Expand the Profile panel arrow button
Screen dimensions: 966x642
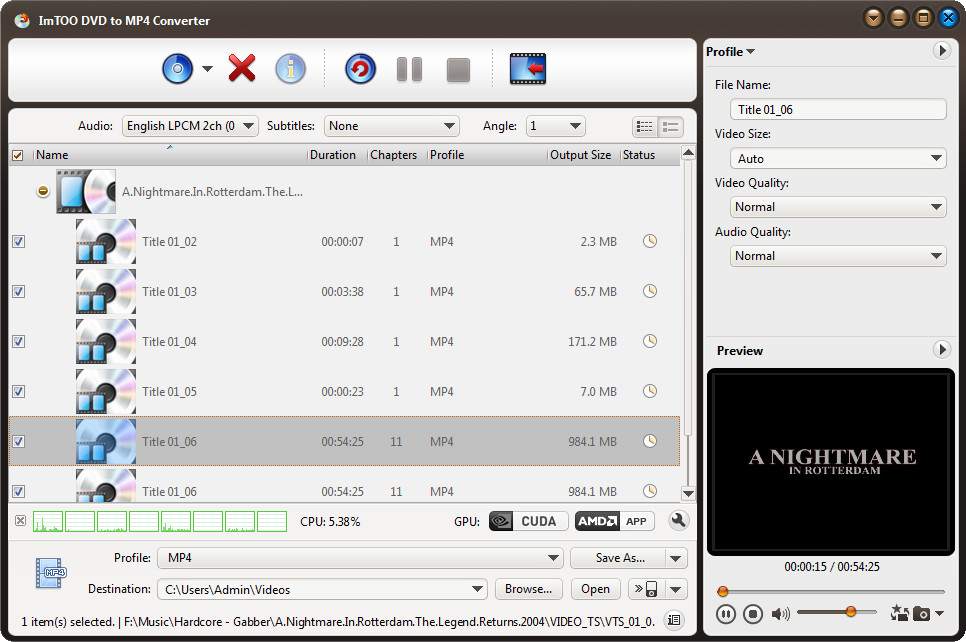tap(941, 51)
